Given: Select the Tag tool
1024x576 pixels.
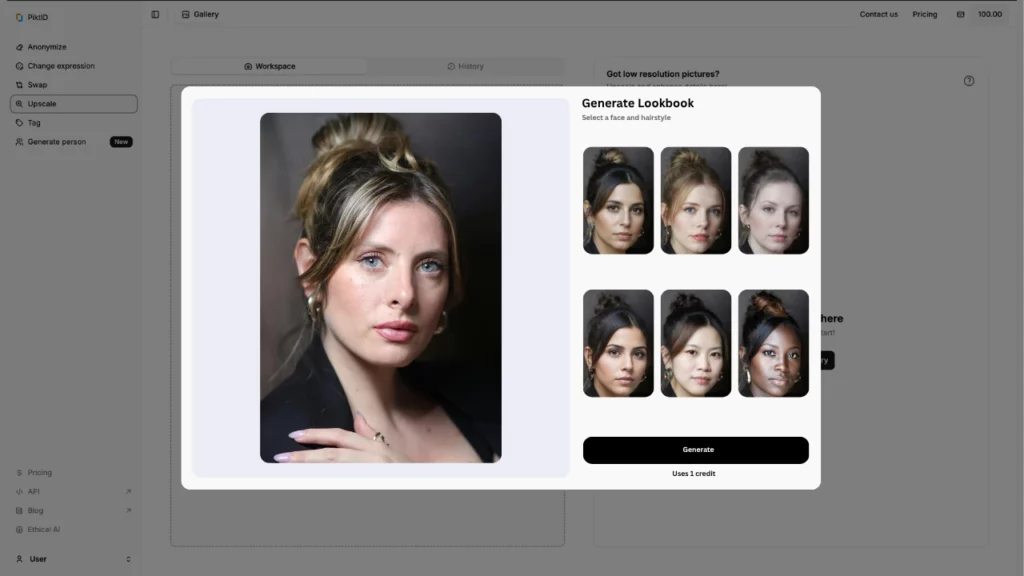Looking at the screenshot, I should click(36, 122).
